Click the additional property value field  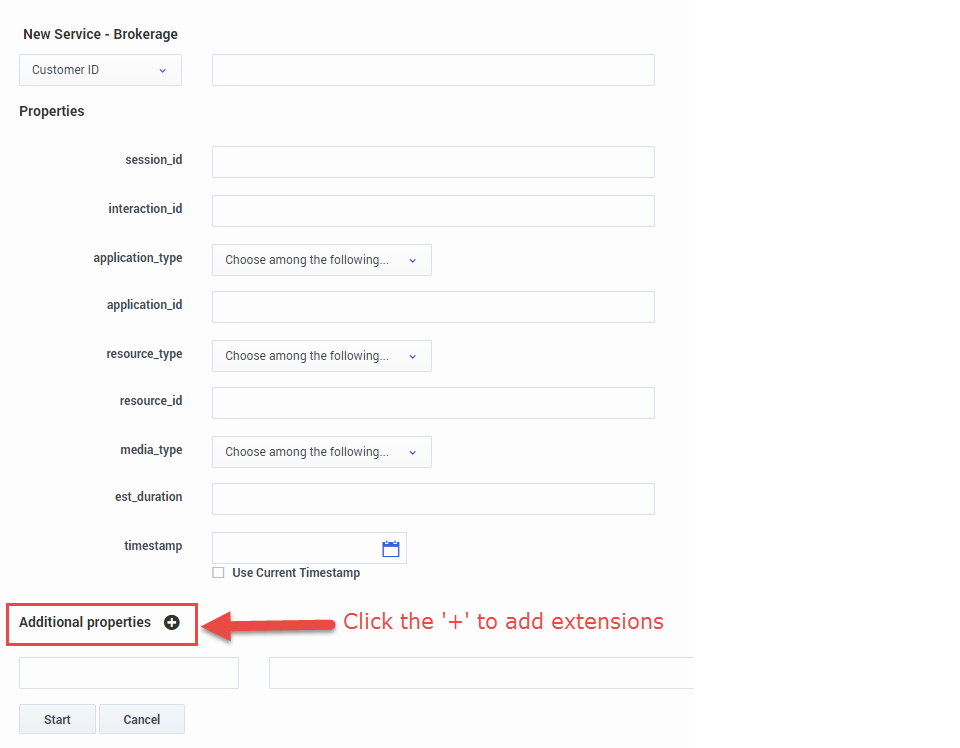click(482, 673)
